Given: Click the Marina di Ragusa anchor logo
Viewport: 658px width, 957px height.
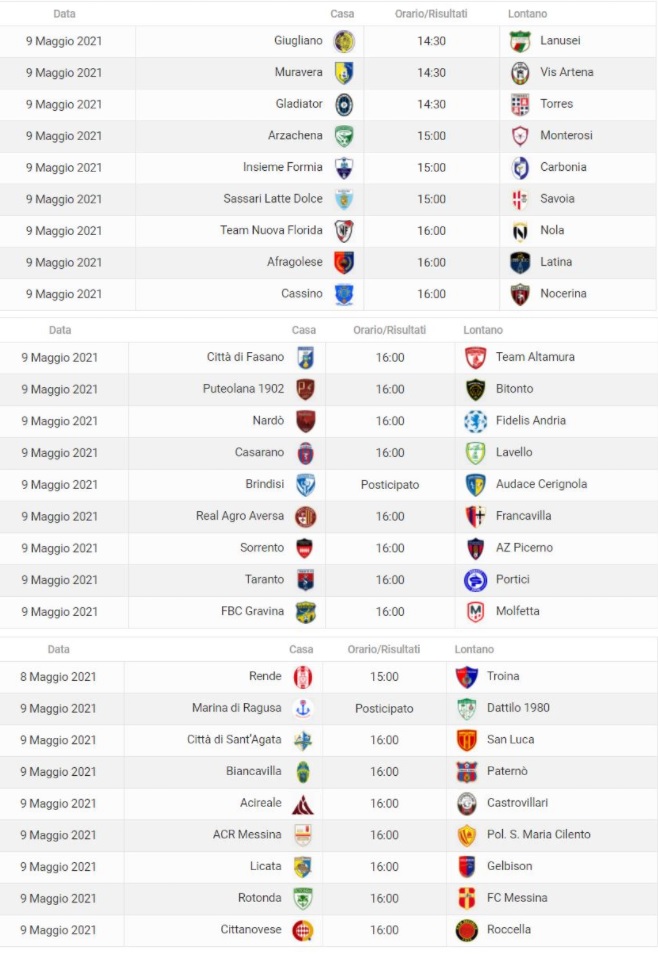Looking at the screenshot, I should coord(303,708).
